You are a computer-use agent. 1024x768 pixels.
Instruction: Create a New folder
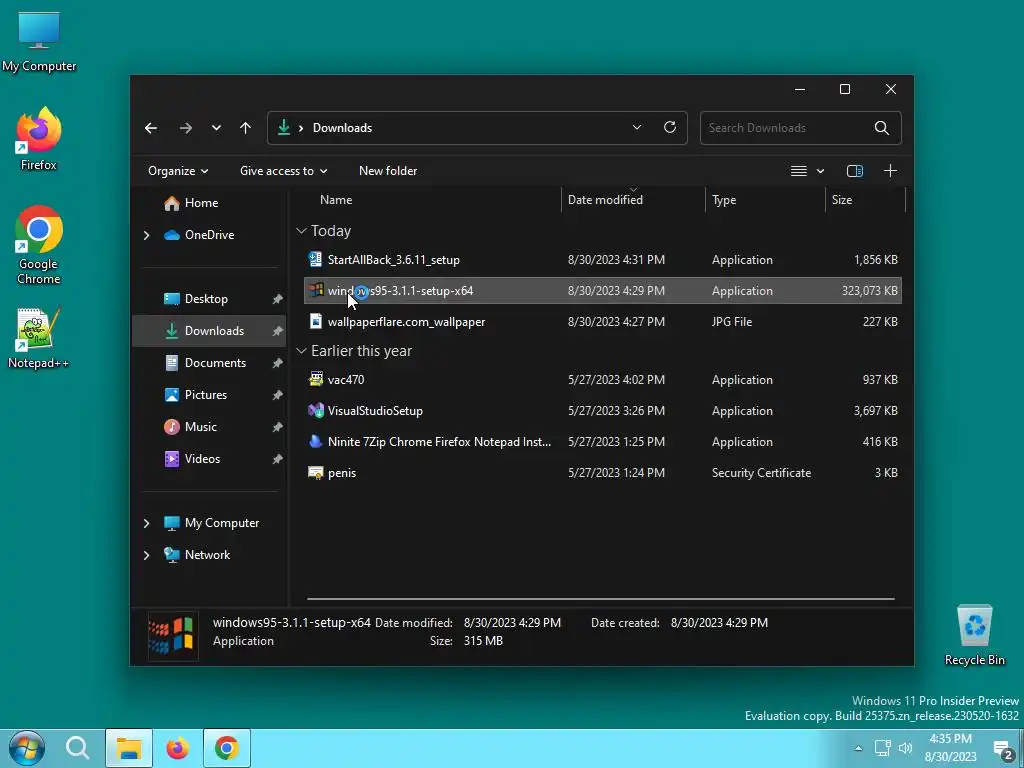(x=388, y=171)
